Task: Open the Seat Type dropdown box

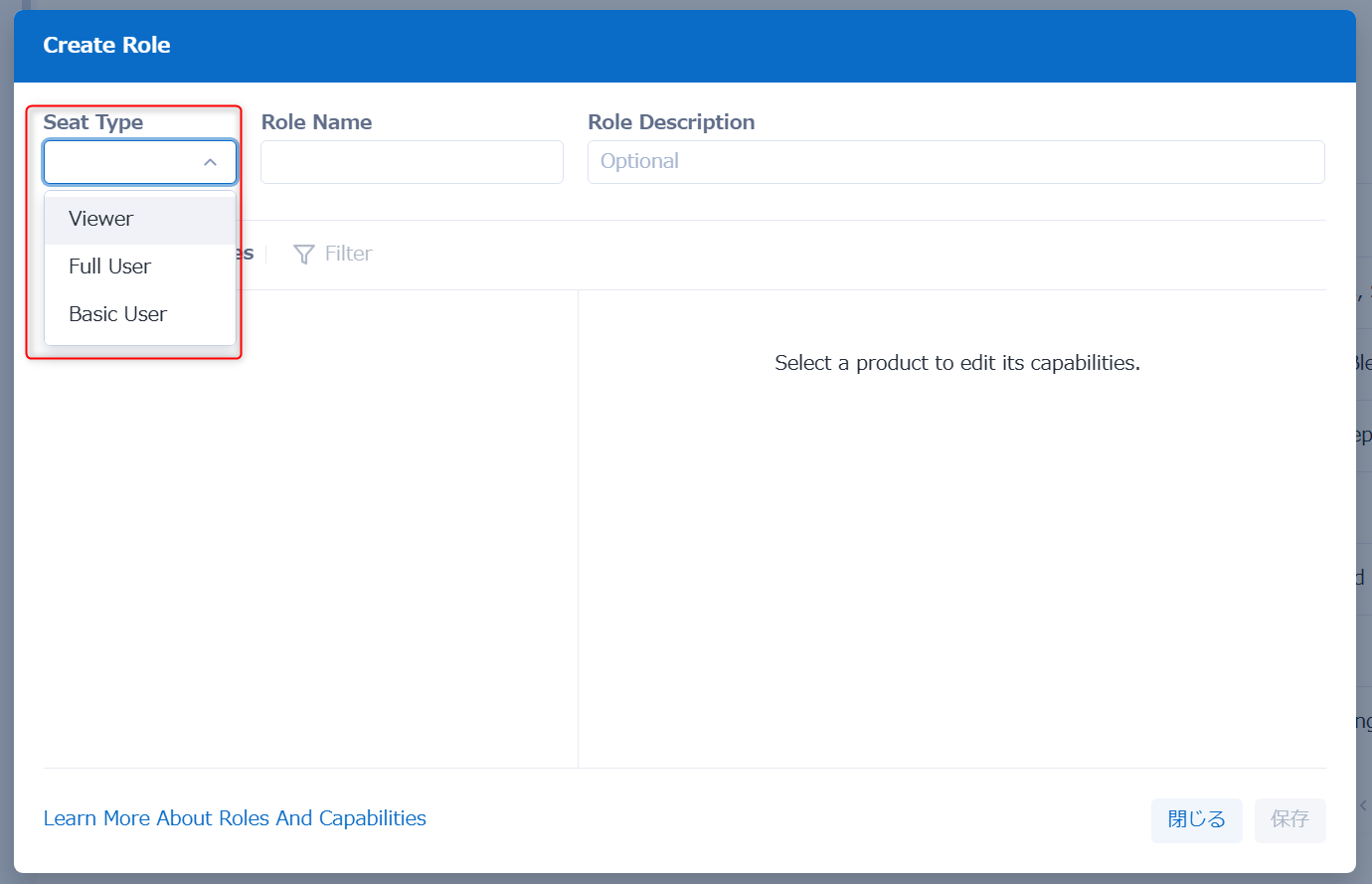Action: pos(140,162)
